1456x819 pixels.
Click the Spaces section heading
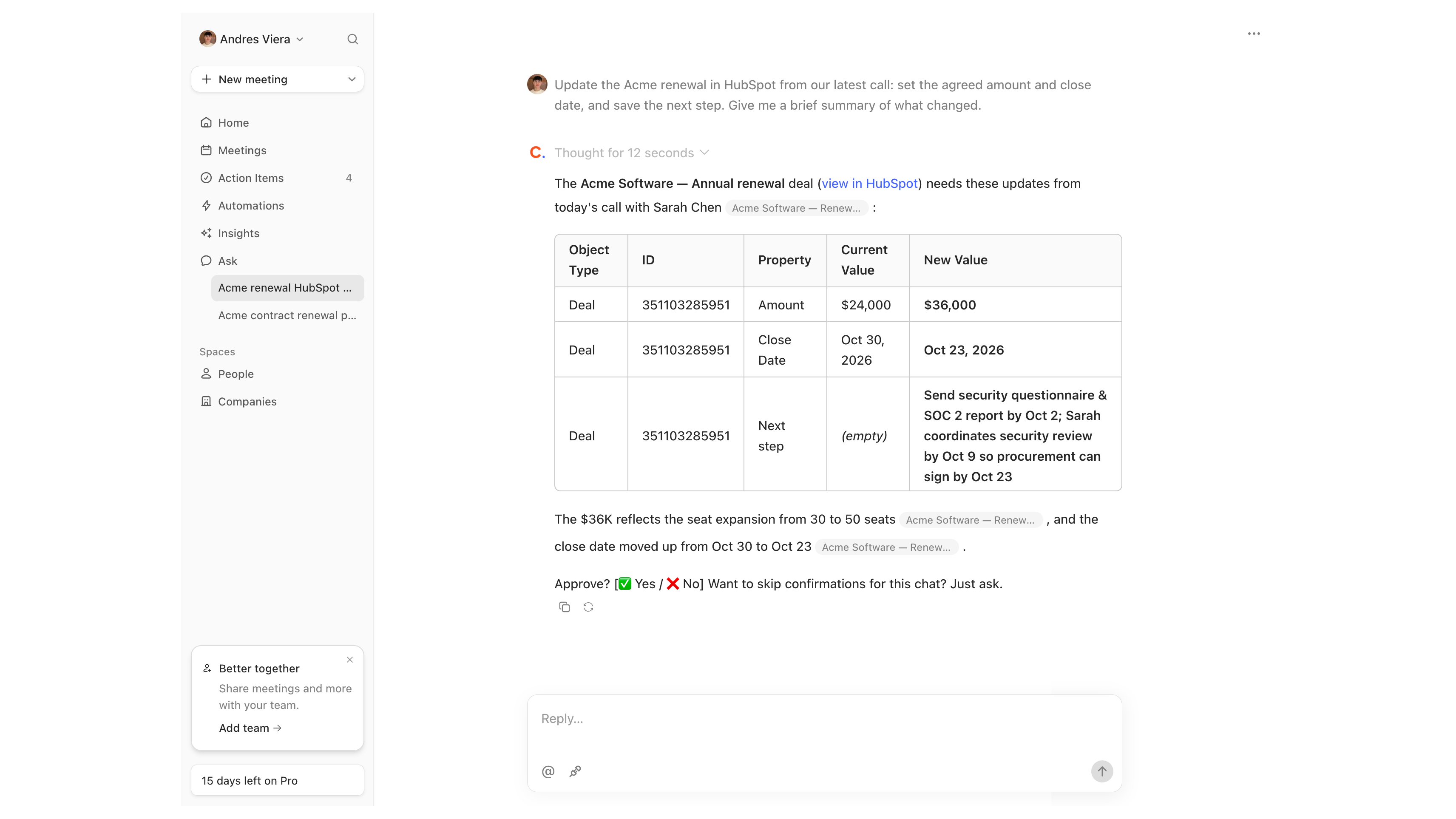(217, 351)
